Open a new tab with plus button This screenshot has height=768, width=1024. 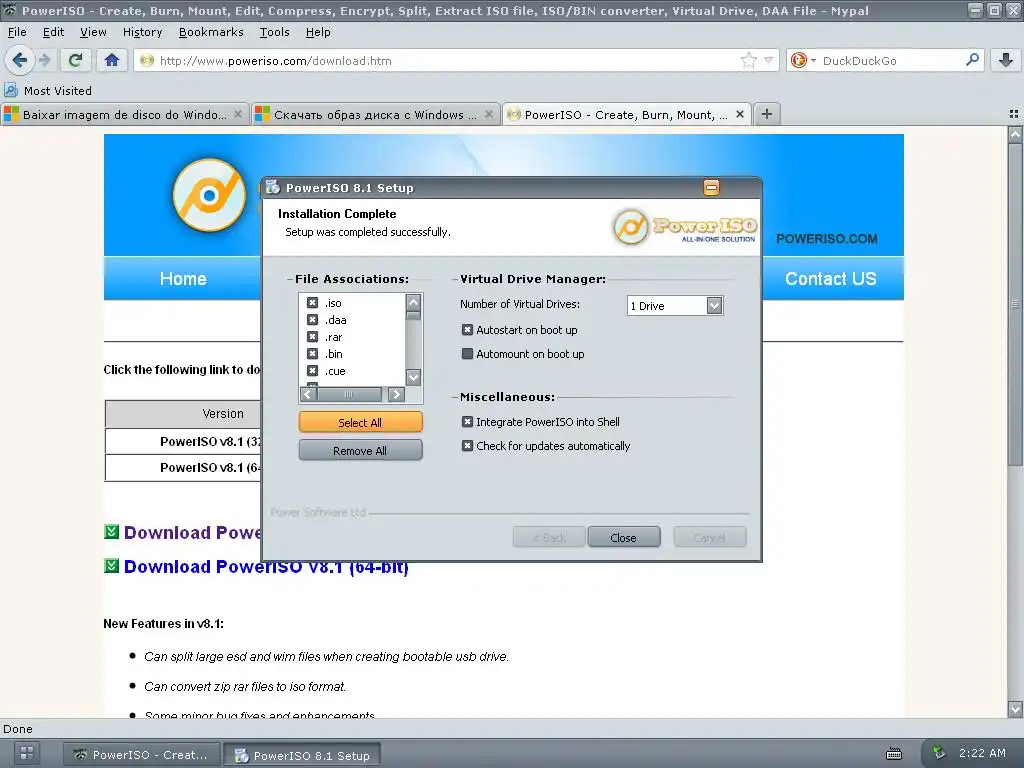point(767,114)
